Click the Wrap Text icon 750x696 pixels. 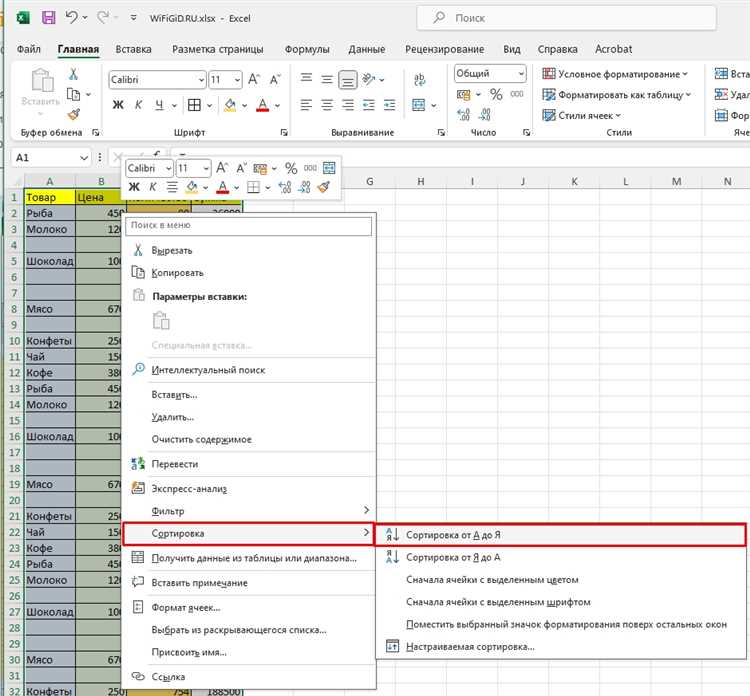point(419,79)
